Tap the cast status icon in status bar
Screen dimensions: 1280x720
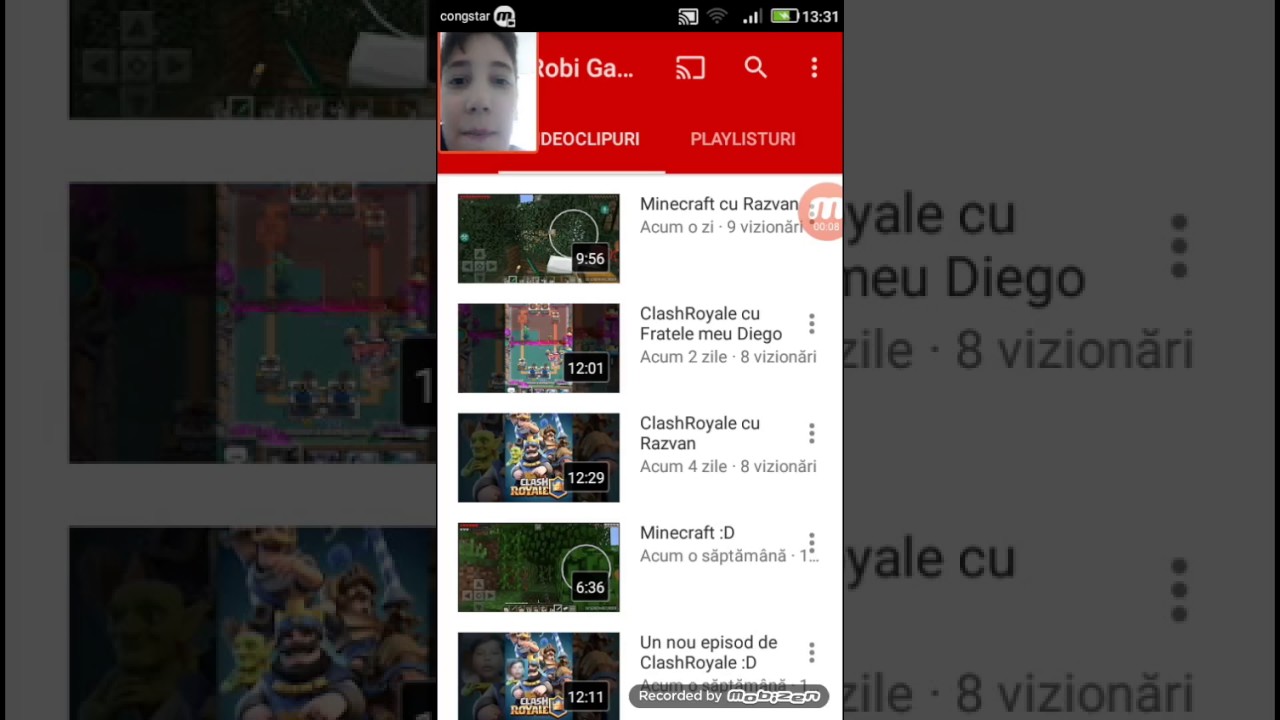click(688, 16)
